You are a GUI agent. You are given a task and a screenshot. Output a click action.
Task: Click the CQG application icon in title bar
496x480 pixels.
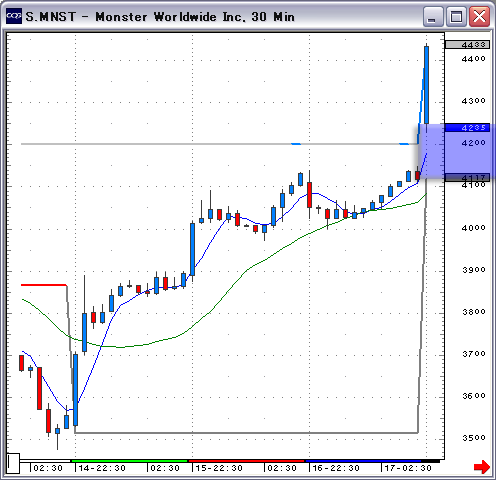tap(14, 16)
